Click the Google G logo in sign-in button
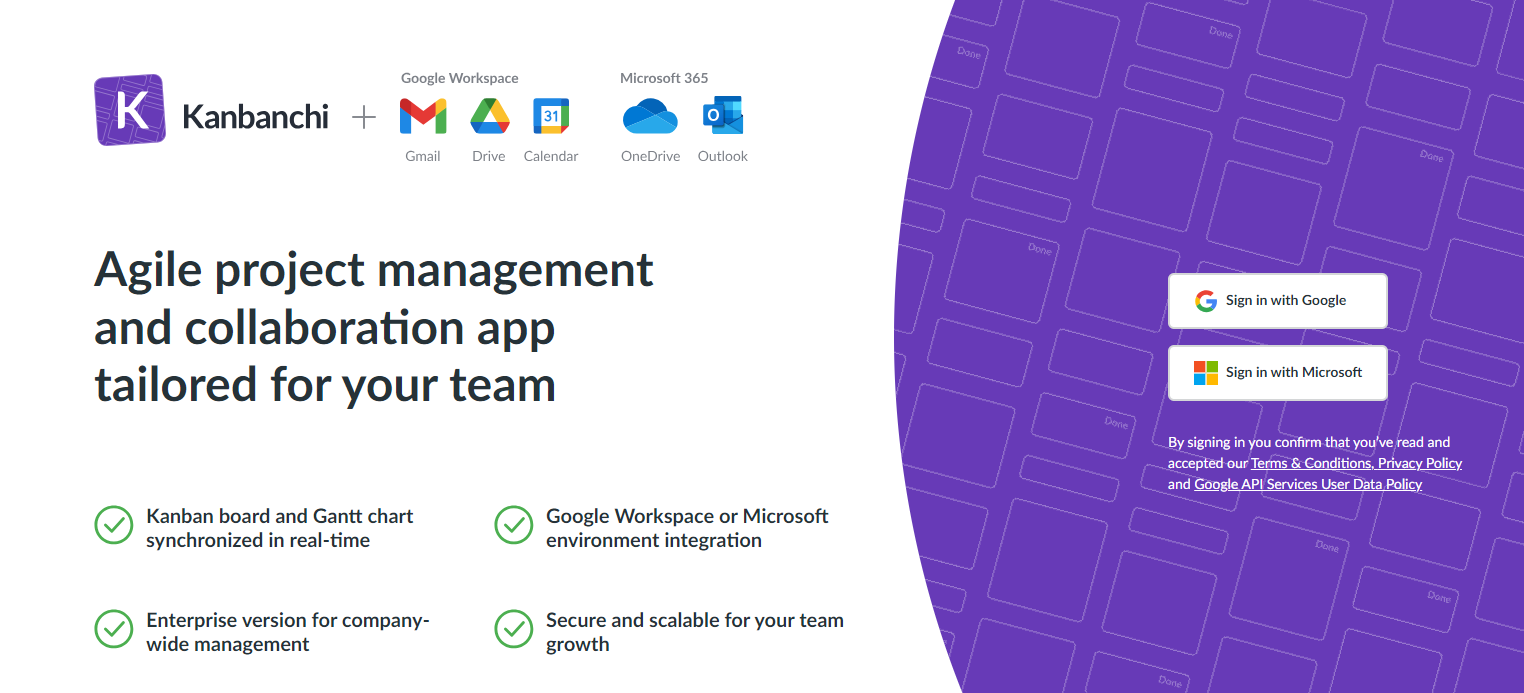Viewport: 1524px width, 693px height. (x=1206, y=301)
